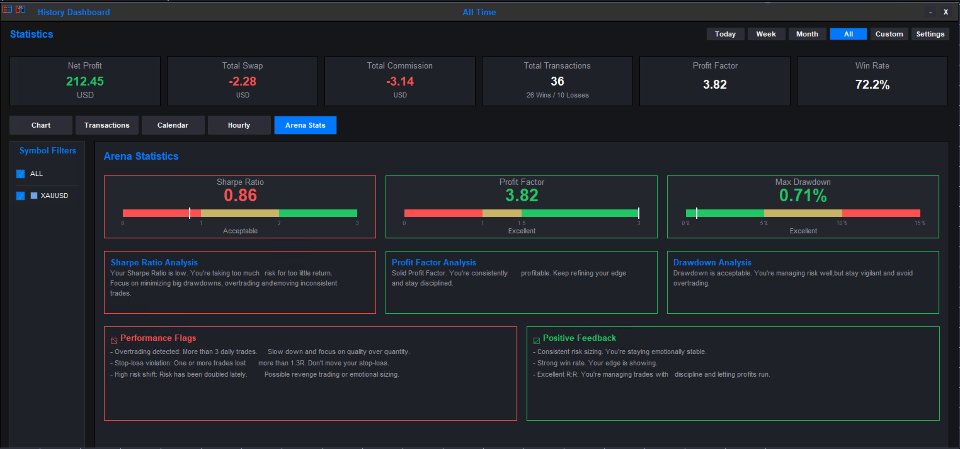Click the red Performance Flags icon
Screen dimensions: 960x449
coord(114,340)
